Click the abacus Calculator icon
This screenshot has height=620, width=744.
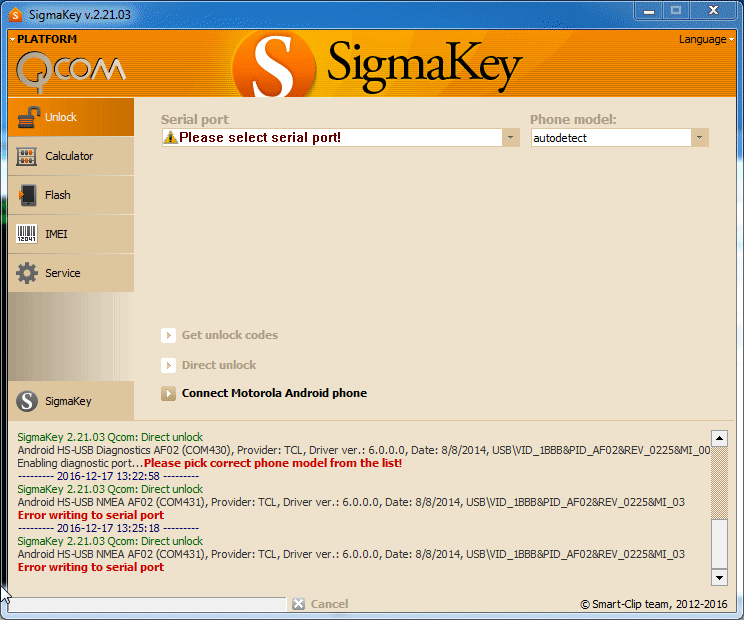tap(27, 156)
